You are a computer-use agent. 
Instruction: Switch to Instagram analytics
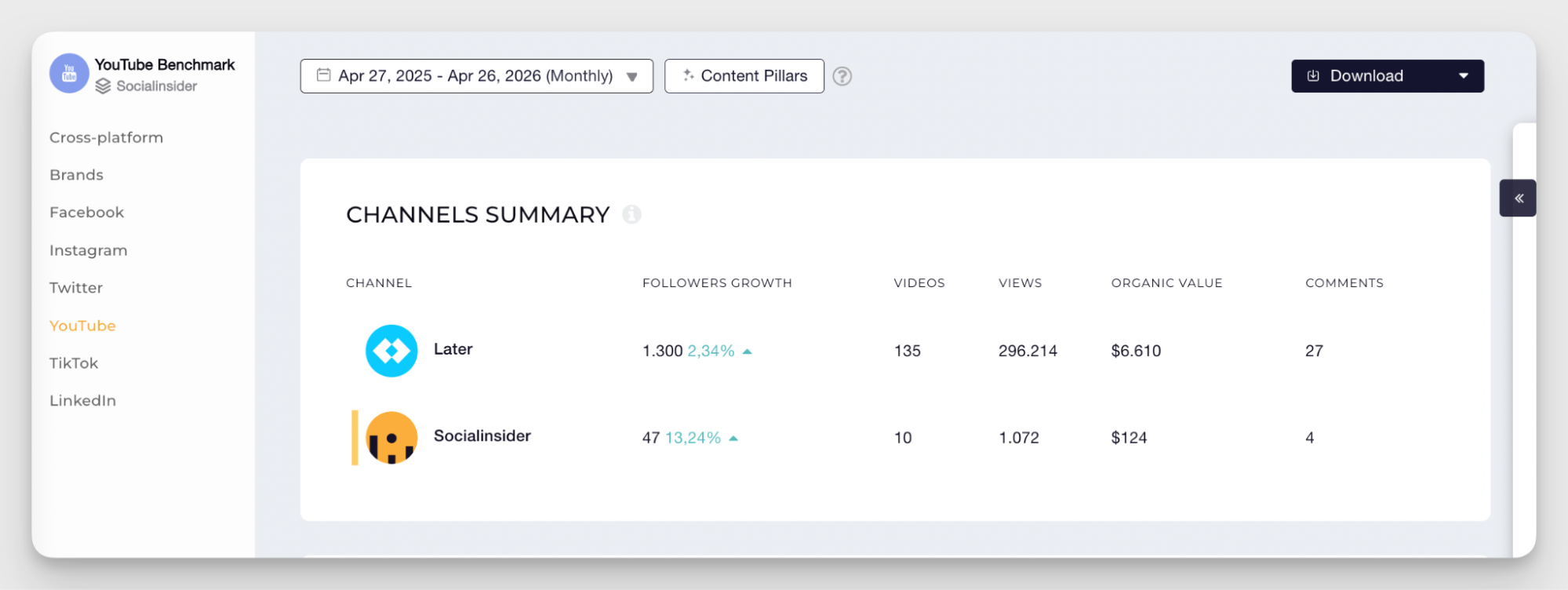88,250
